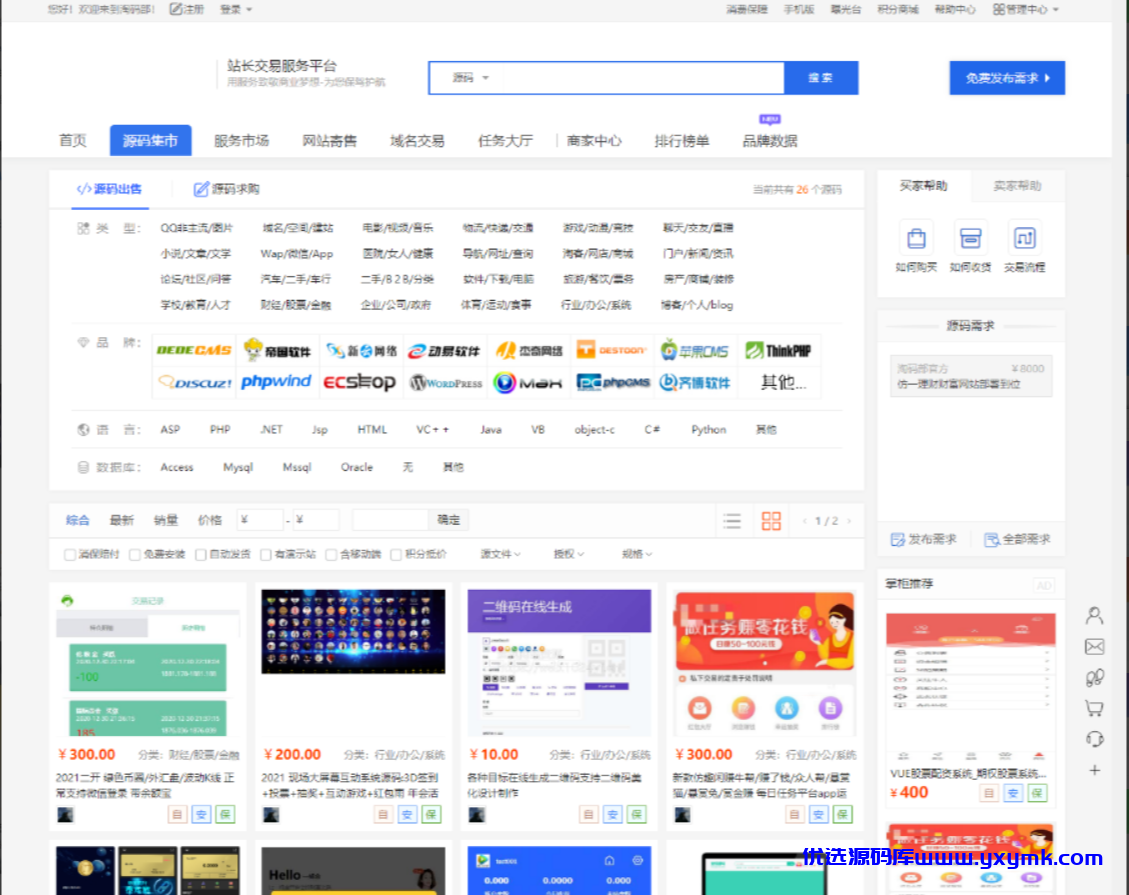The height and width of the screenshot is (895, 1129).
Task: Open the 任务大厅 nav tab
Action: 505,140
